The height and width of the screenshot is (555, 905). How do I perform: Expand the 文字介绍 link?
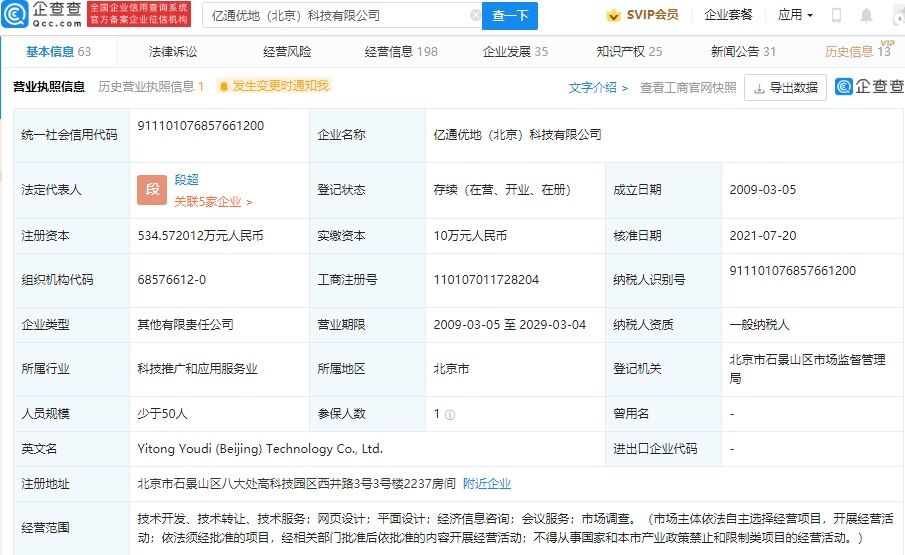coord(598,87)
